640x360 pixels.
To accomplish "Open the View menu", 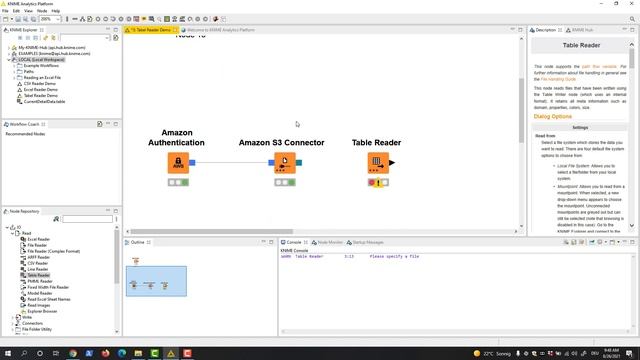I will coord(29,11).
